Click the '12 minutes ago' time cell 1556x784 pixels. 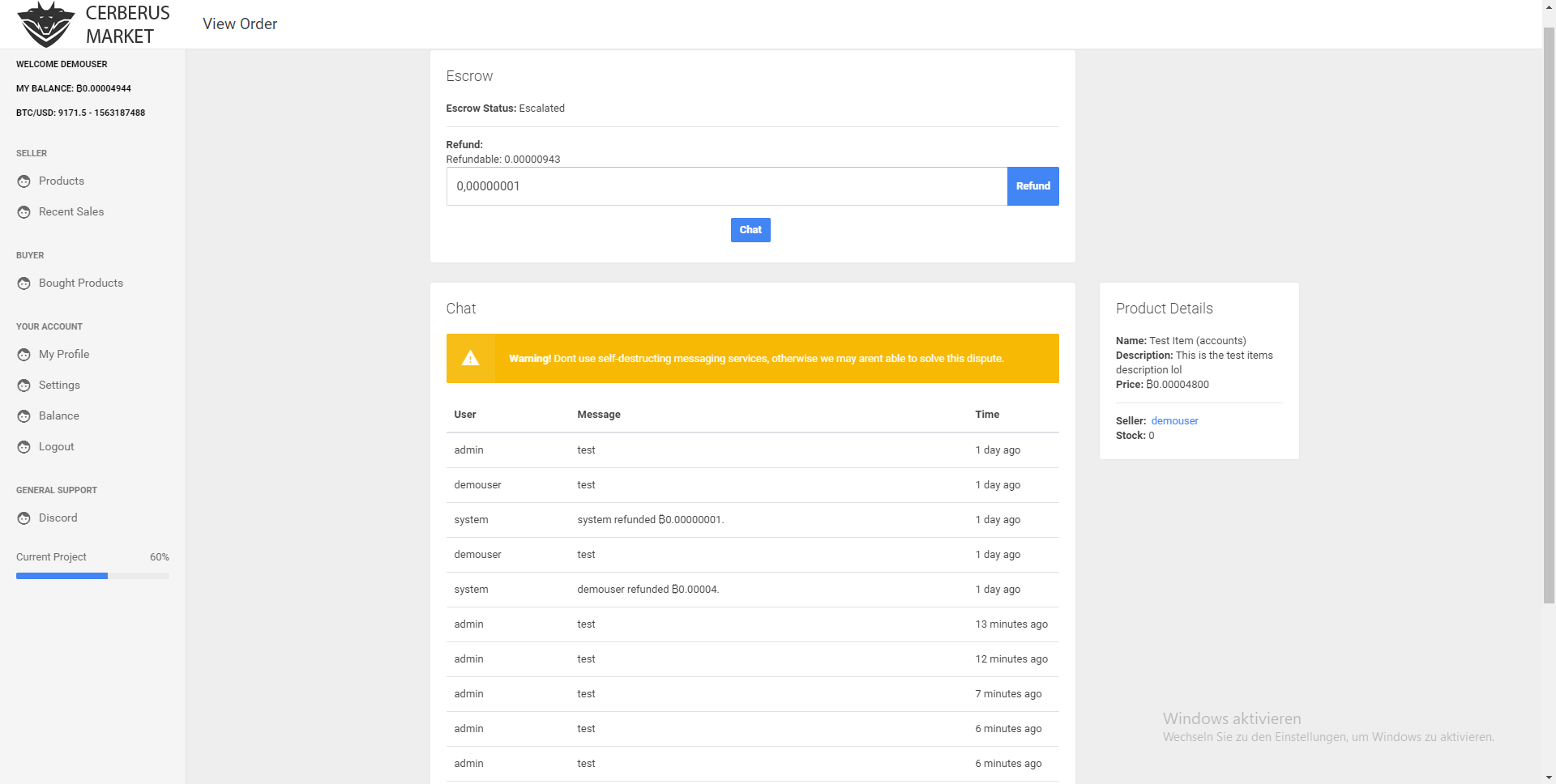coord(1011,659)
